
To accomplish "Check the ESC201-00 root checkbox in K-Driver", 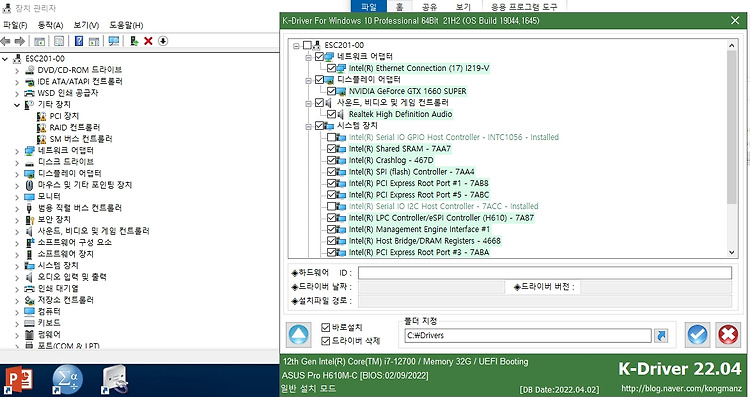I will 308,45.
